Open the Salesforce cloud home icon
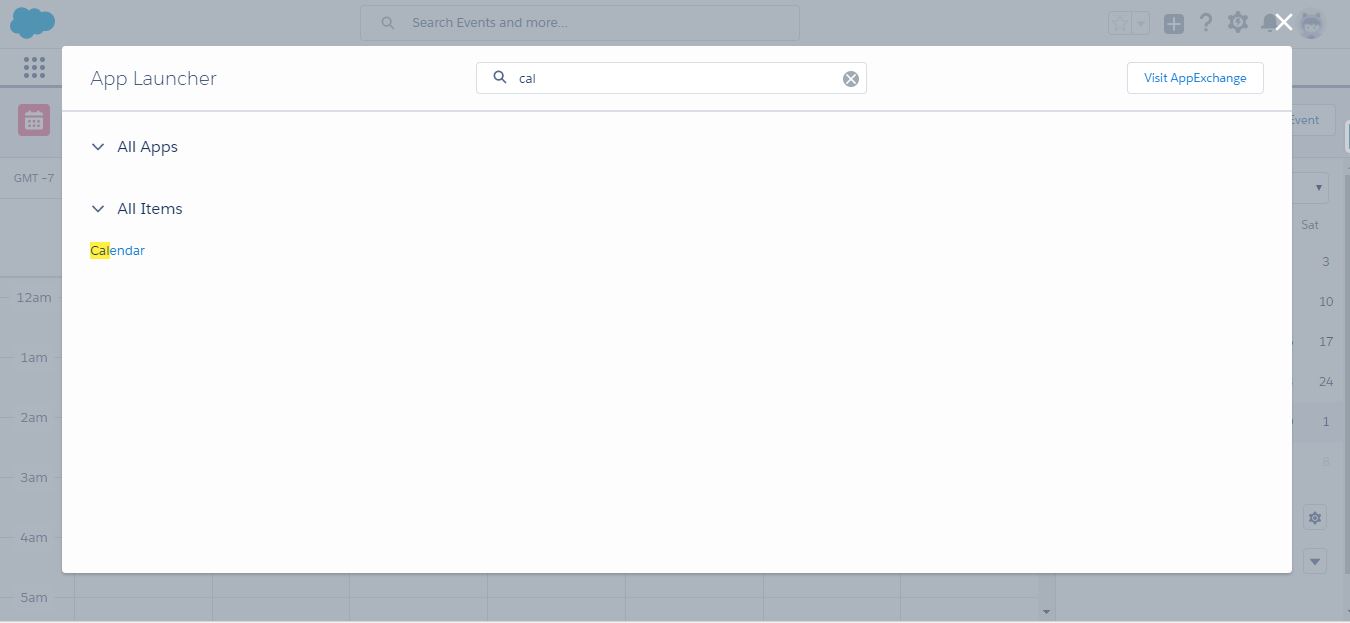1350x623 pixels. pos(32,22)
